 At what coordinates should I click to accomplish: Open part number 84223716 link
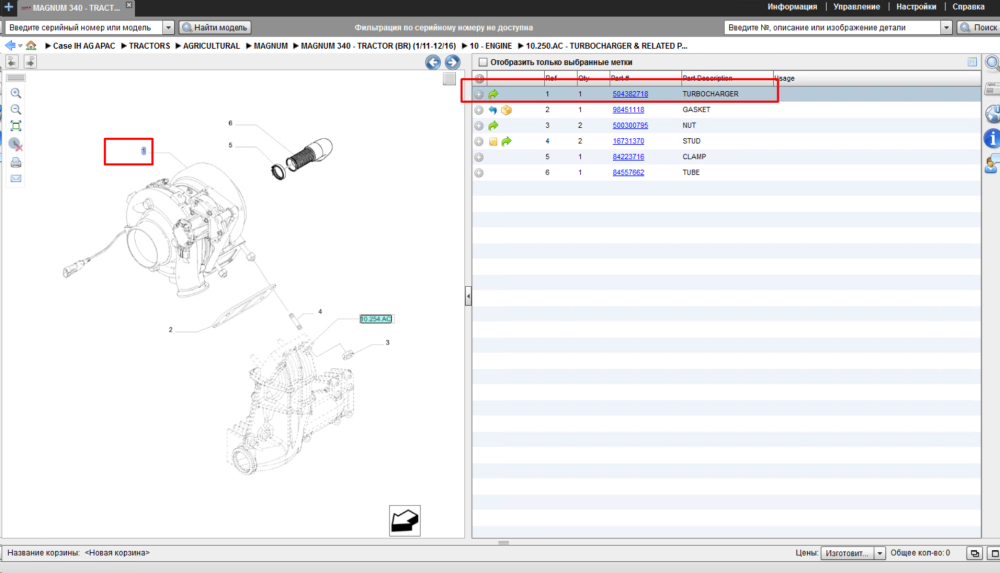[628, 157]
